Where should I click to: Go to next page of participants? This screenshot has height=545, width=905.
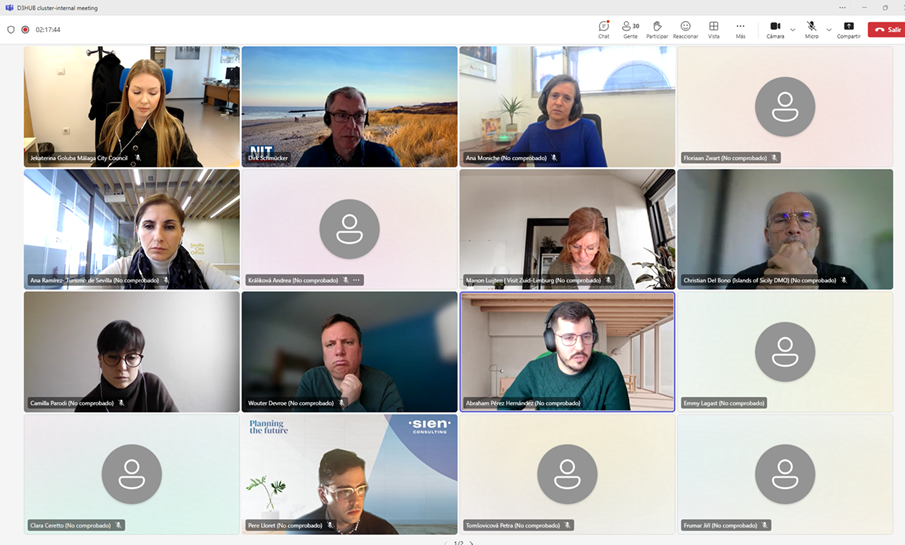point(472,543)
